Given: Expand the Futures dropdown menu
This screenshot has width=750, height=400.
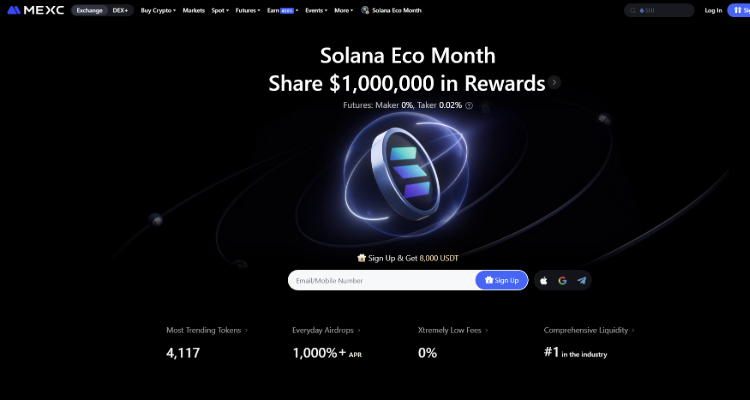Looking at the screenshot, I should [248, 10].
